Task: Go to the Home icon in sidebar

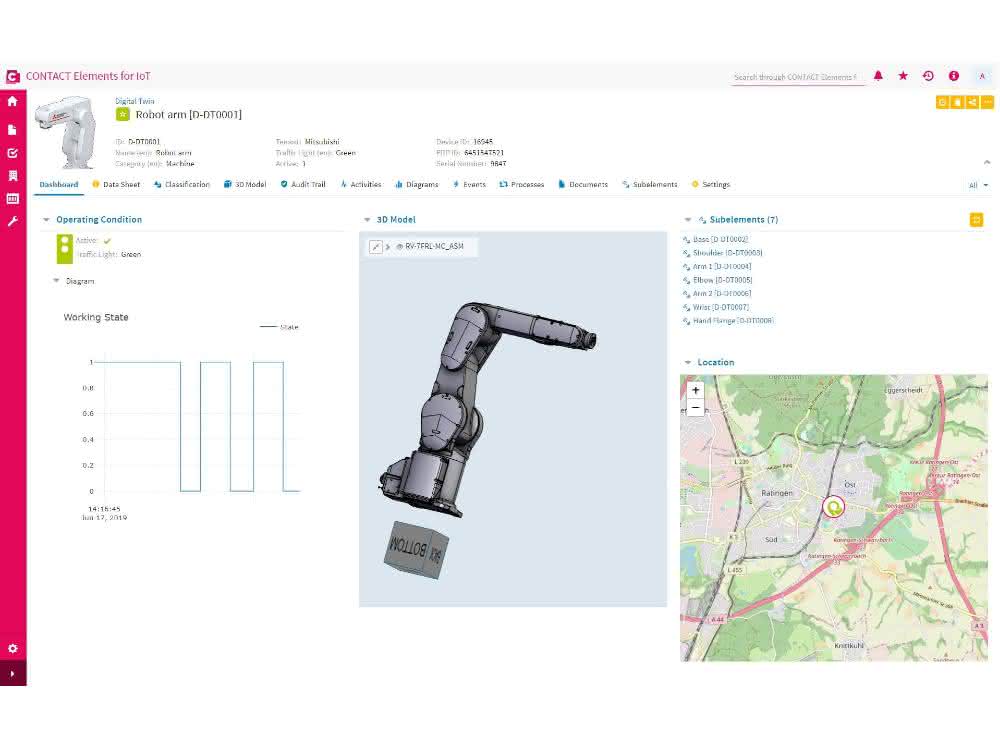Action: click(12, 101)
